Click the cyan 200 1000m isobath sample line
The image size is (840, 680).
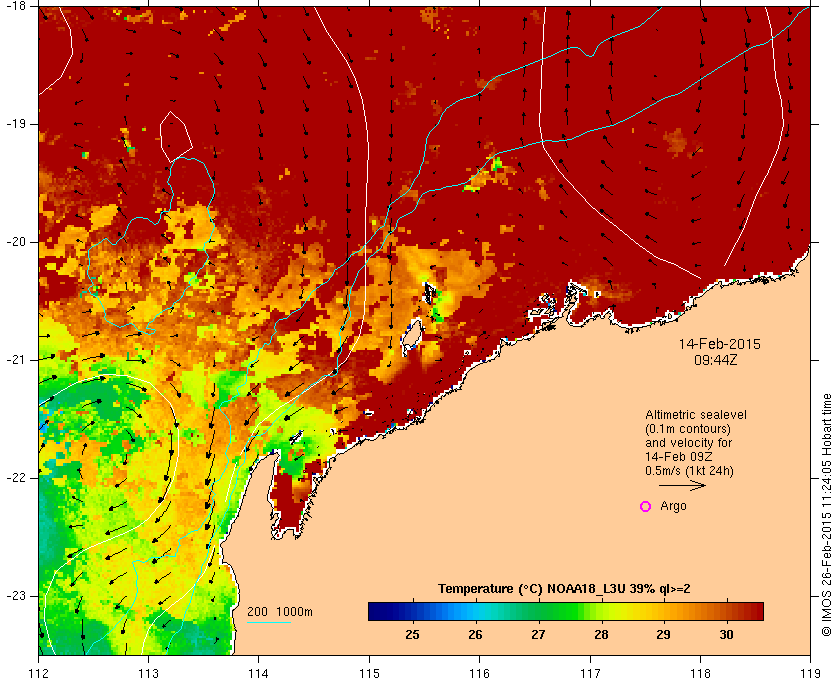[x=269, y=622]
